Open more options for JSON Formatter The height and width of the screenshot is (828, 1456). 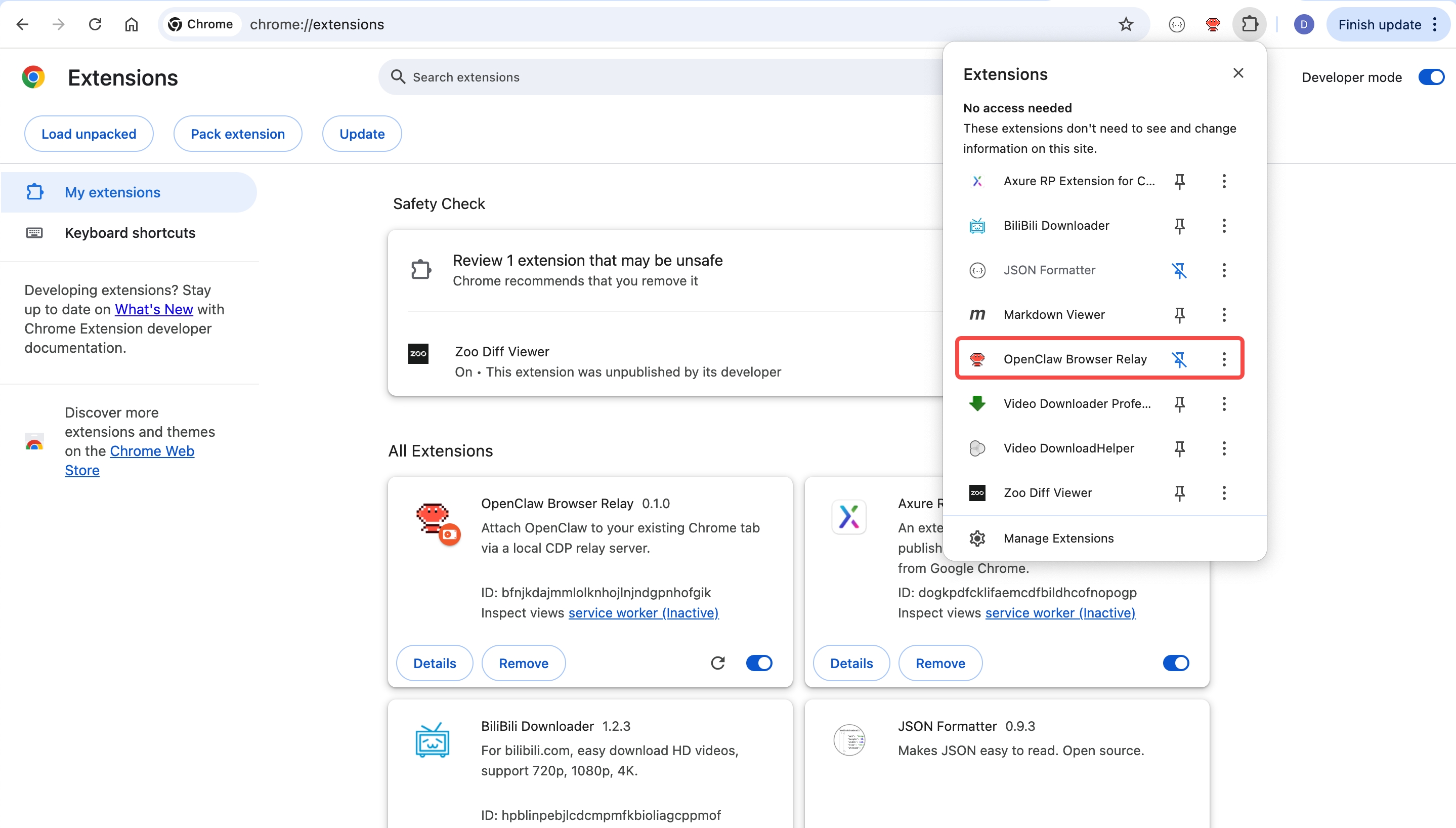(1224, 270)
